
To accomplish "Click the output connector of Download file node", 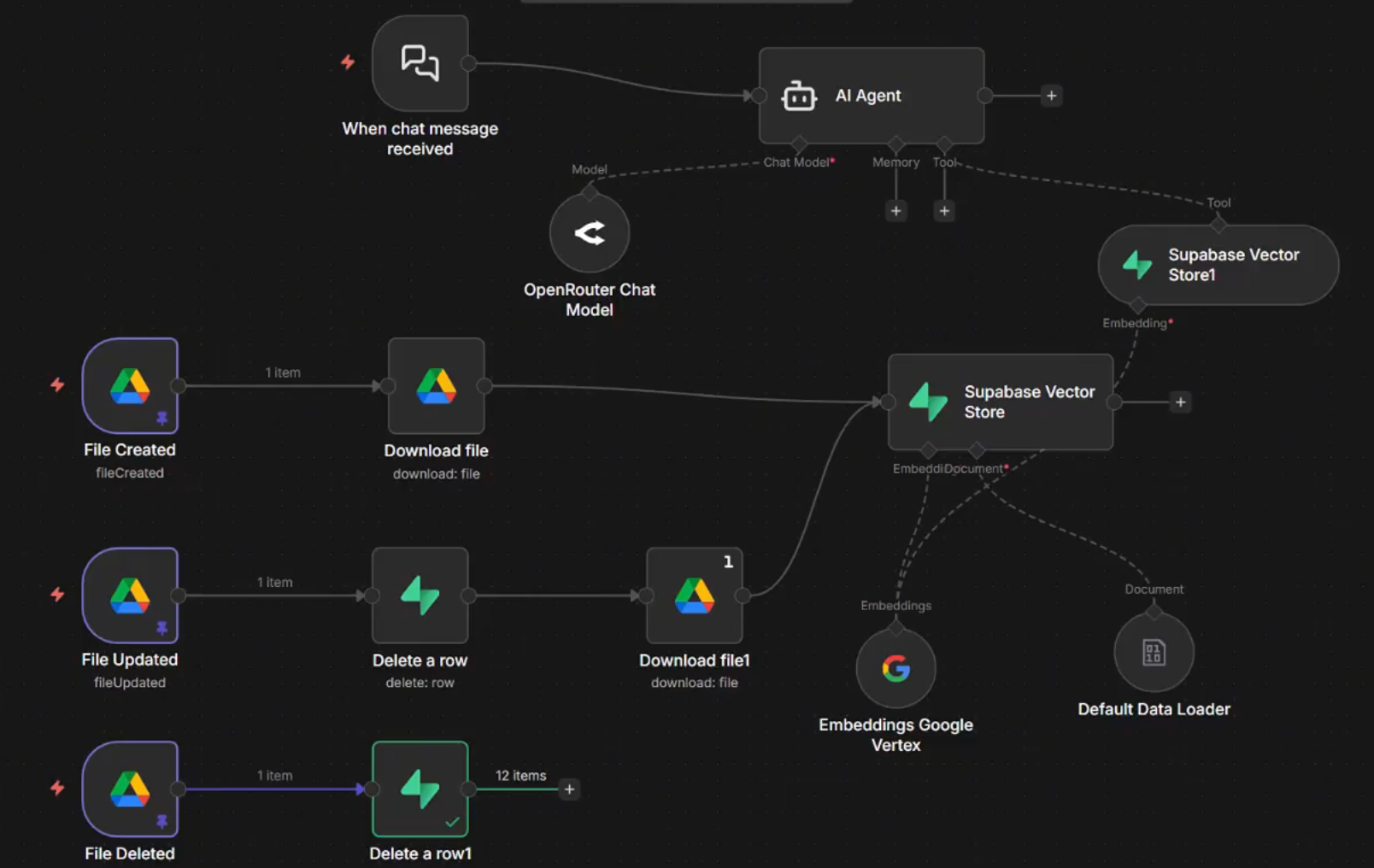I will click(x=484, y=385).
